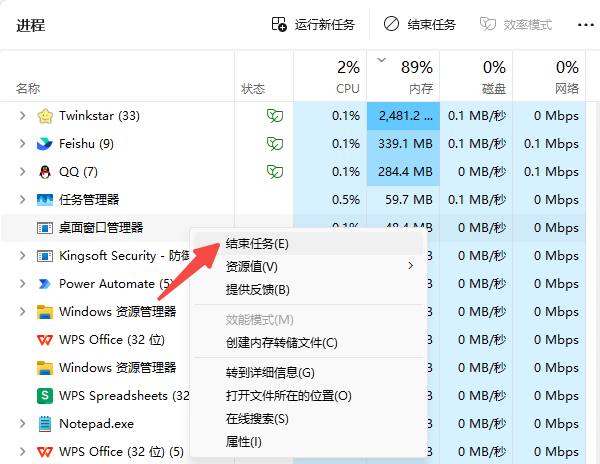Click the Twinkstar star app icon
This screenshot has height=464, width=600.
pyautogui.click(x=45, y=116)
